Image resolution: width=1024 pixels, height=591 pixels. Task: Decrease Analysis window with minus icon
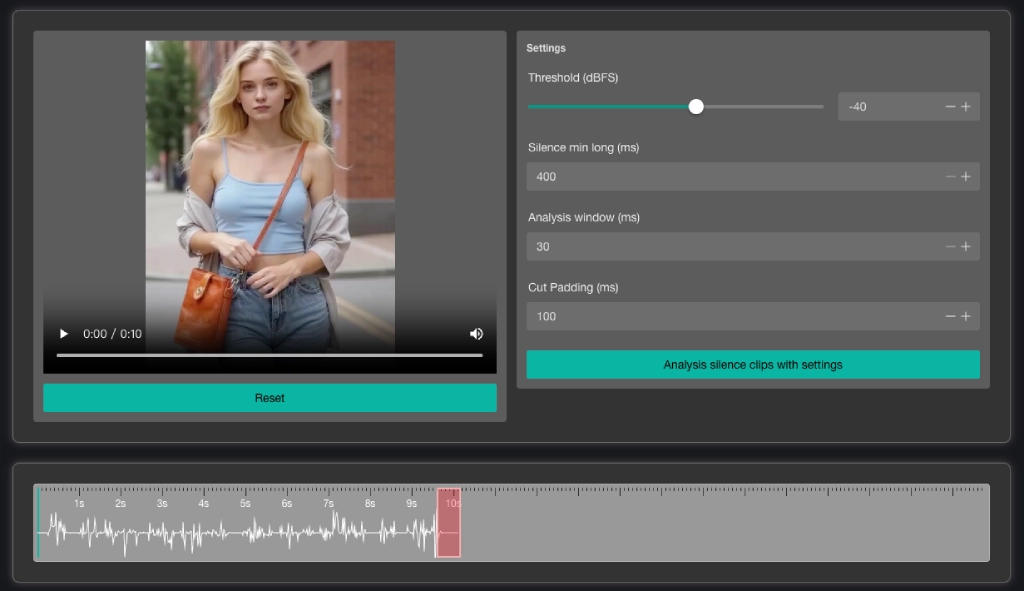pos(950,247)
